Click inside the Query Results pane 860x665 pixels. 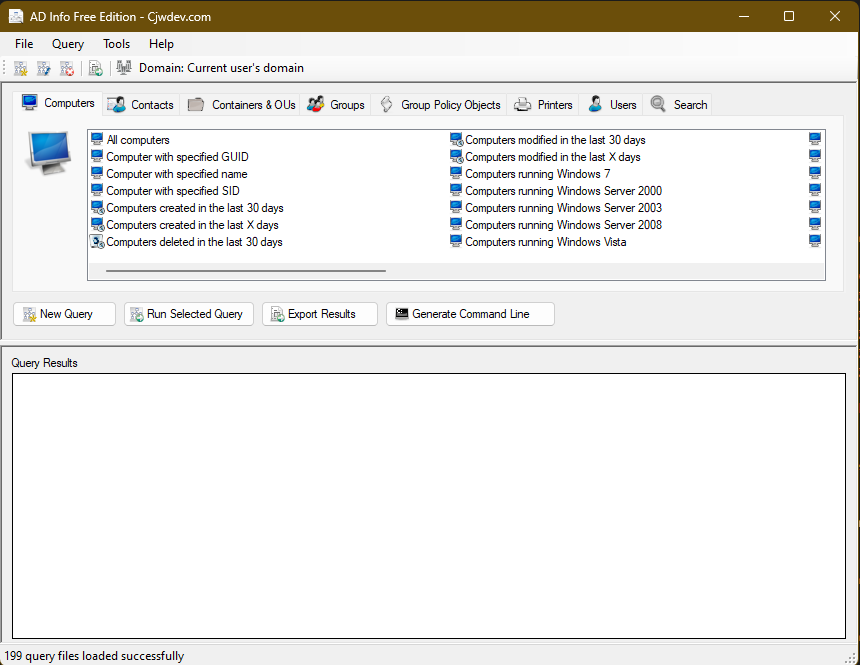[429, 506]
